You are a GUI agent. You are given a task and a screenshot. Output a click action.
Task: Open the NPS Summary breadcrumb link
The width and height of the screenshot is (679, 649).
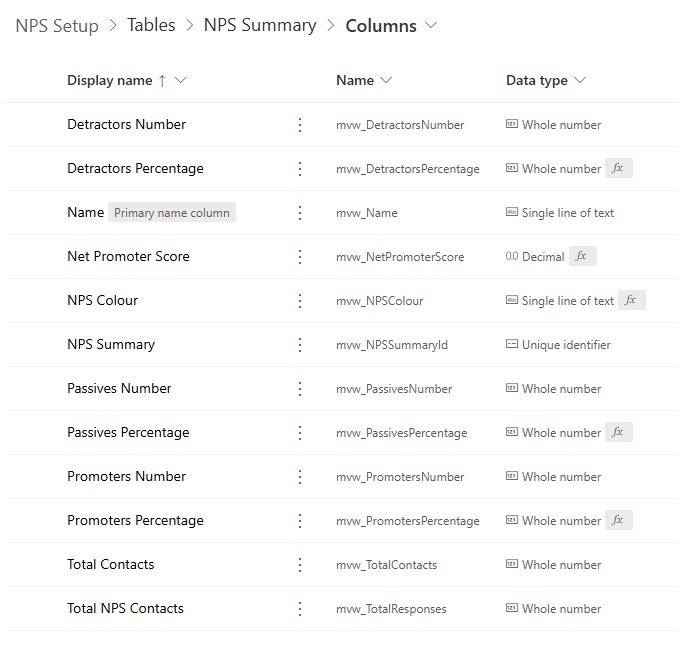[260, 25]
